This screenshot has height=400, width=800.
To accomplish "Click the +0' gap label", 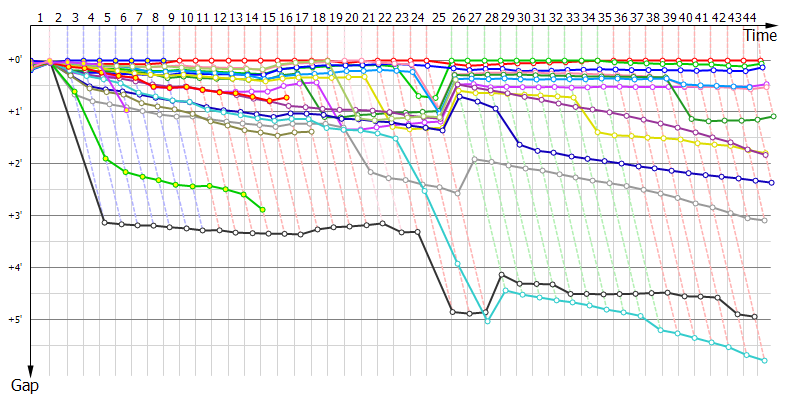I will (x=14, y=59).
